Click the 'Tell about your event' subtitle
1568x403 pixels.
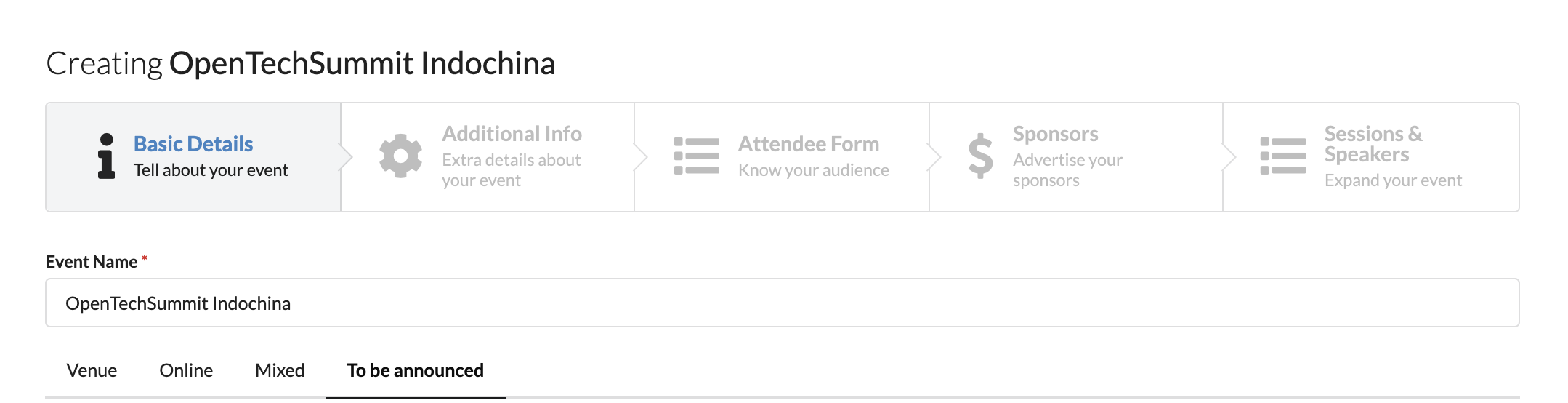pos(211,170)
